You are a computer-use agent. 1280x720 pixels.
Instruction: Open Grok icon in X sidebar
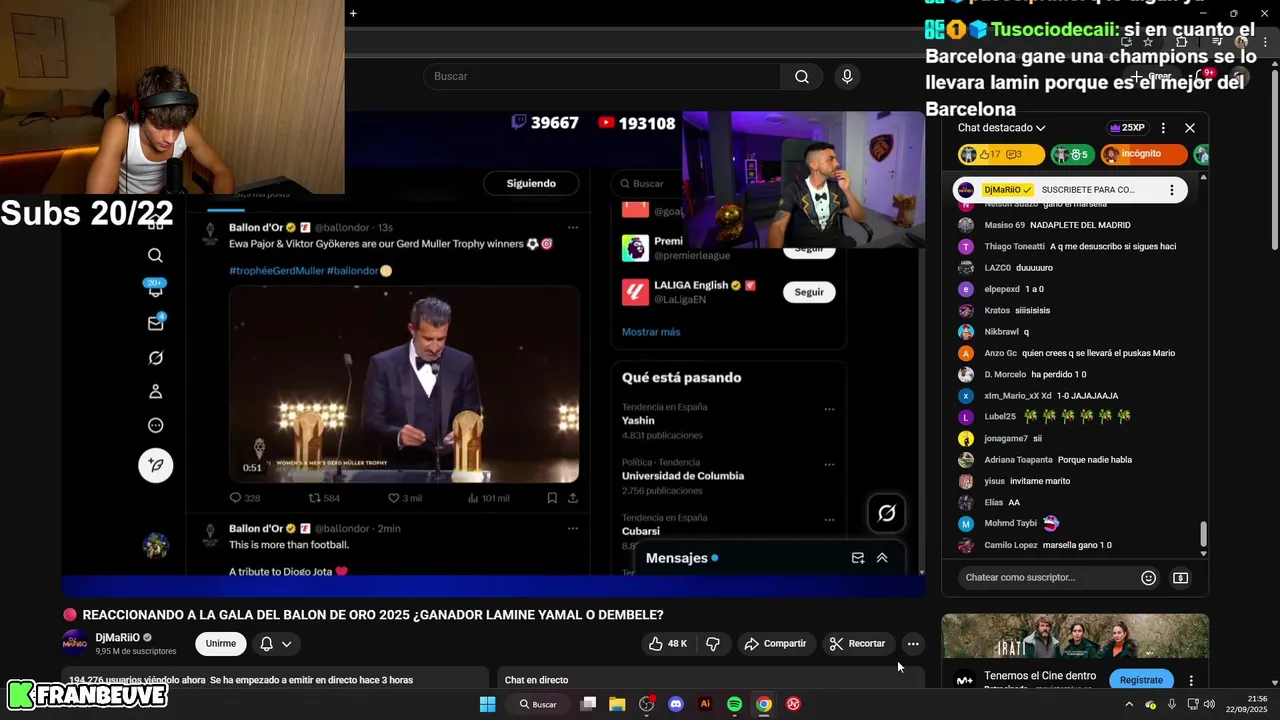coord(155,358)
